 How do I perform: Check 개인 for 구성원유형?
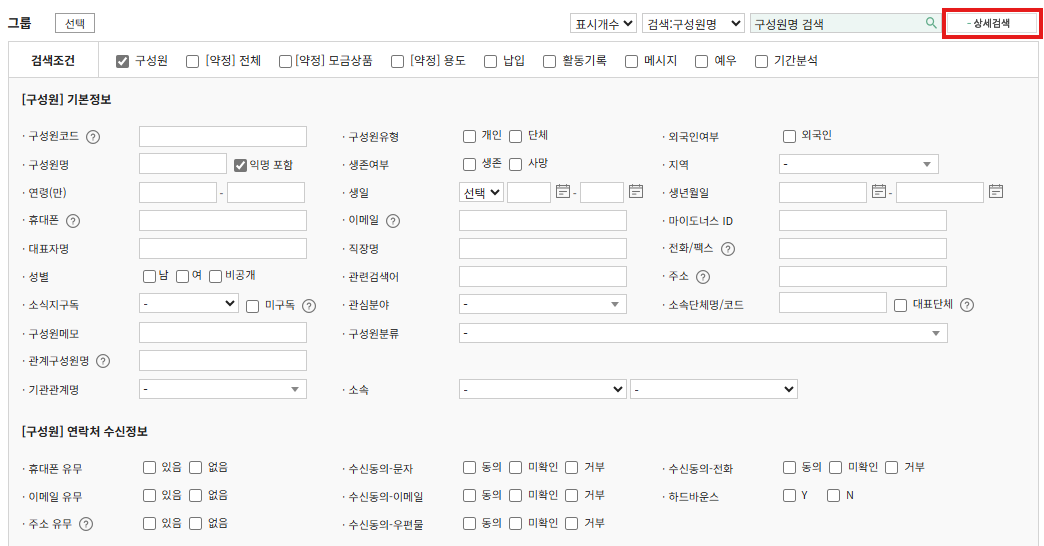[469, 136]
